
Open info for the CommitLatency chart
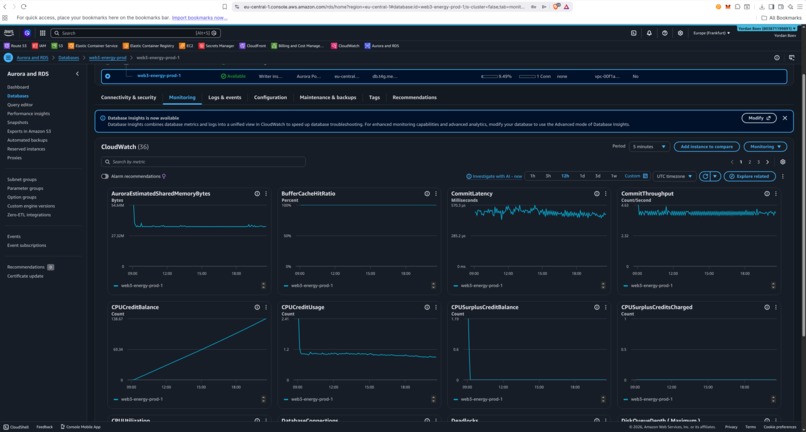597,194
